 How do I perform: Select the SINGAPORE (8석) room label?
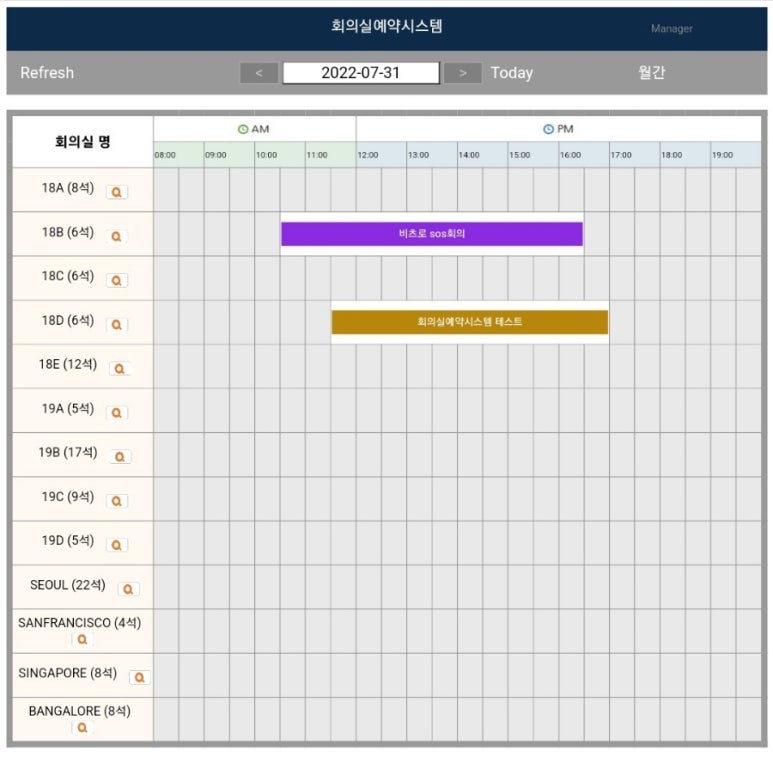coord(68,673)
